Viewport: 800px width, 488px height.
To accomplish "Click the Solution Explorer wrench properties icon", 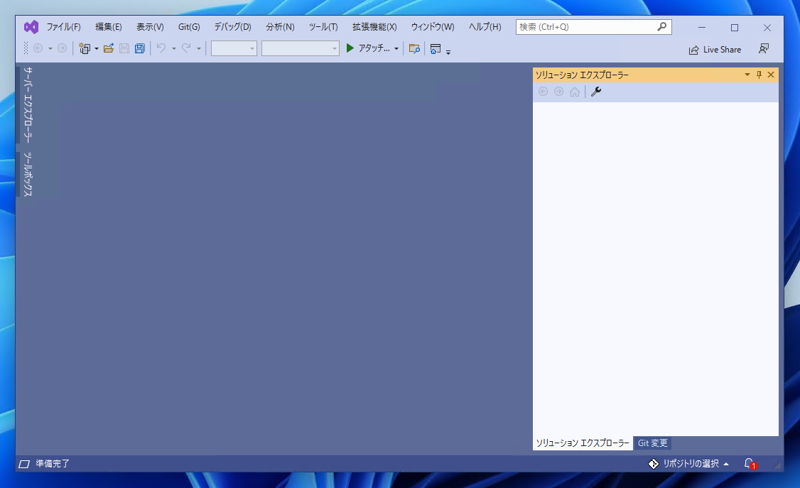I will coord(596,91).
